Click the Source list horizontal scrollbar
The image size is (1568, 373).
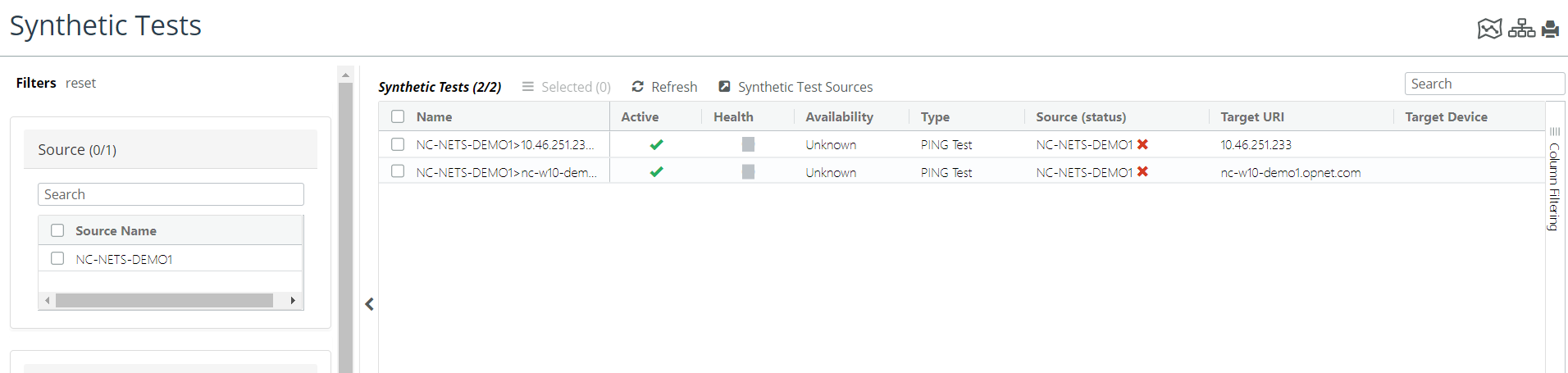[x=164, y=301]
